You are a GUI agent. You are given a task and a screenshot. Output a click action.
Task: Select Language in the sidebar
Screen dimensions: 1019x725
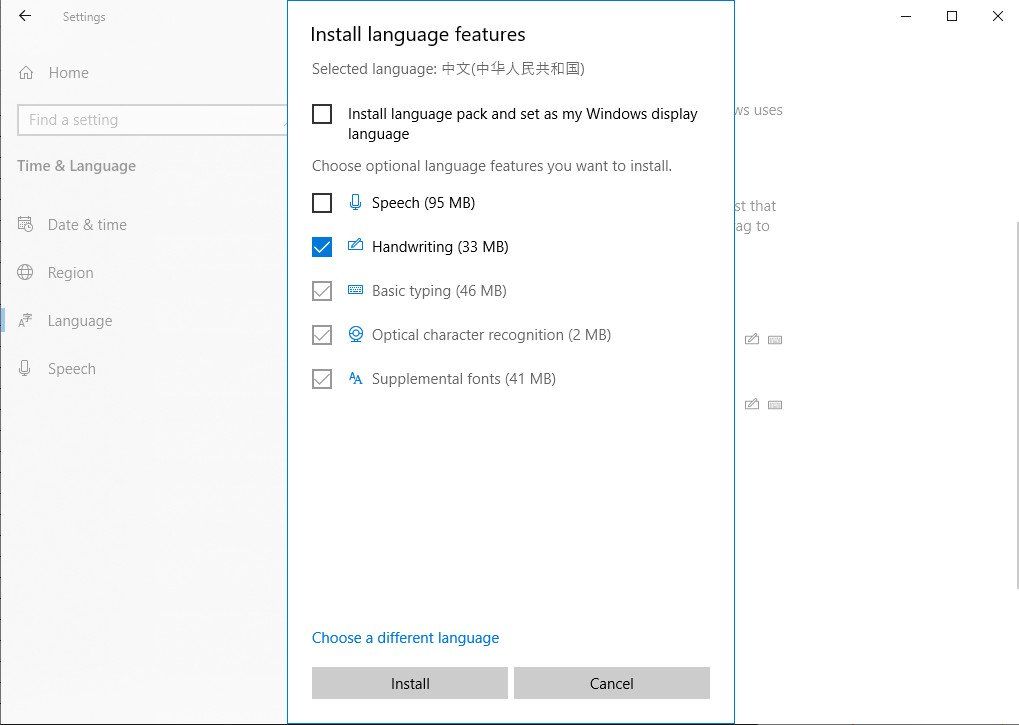point(80,320)
